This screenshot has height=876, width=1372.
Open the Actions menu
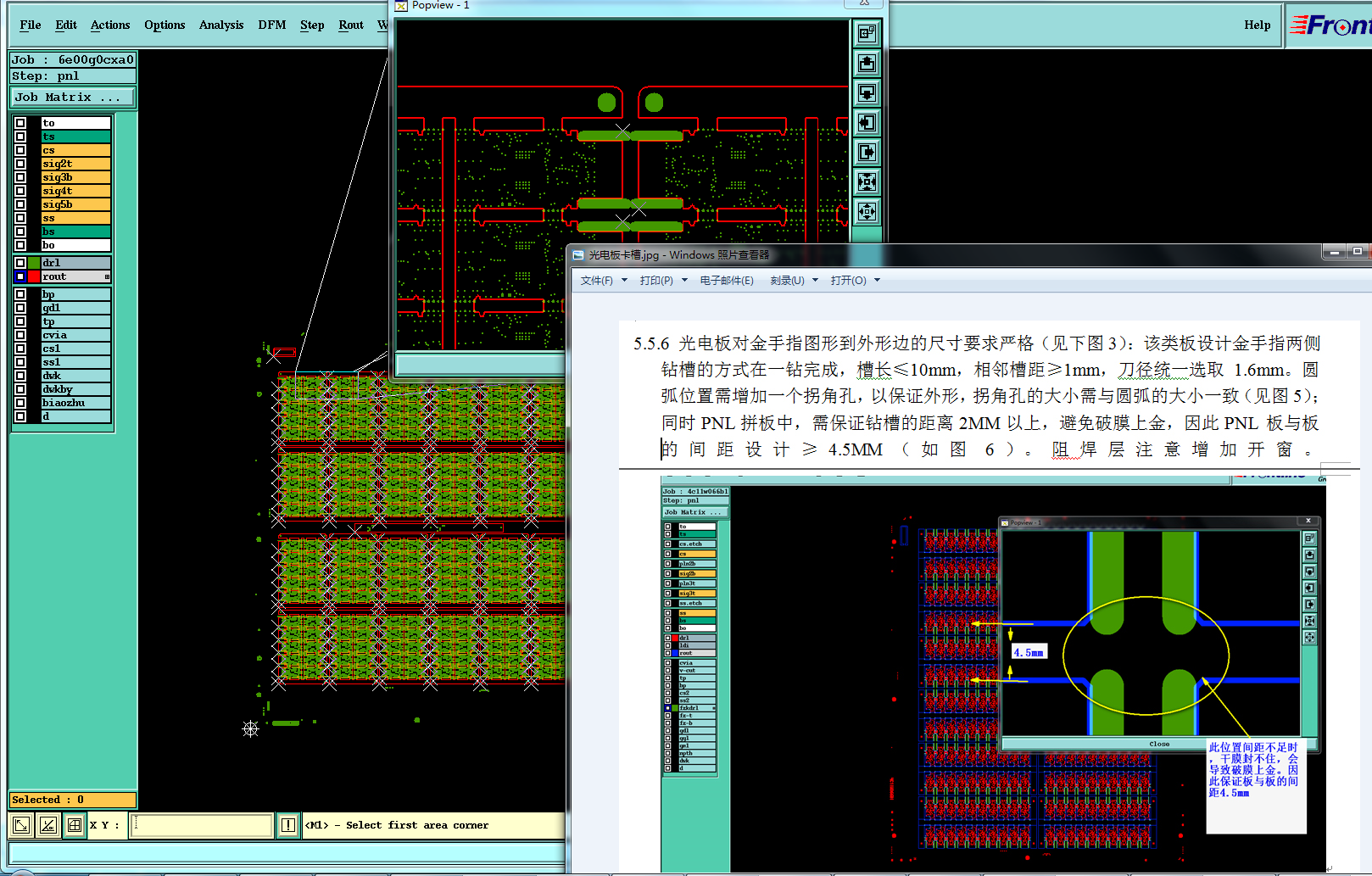110,25
